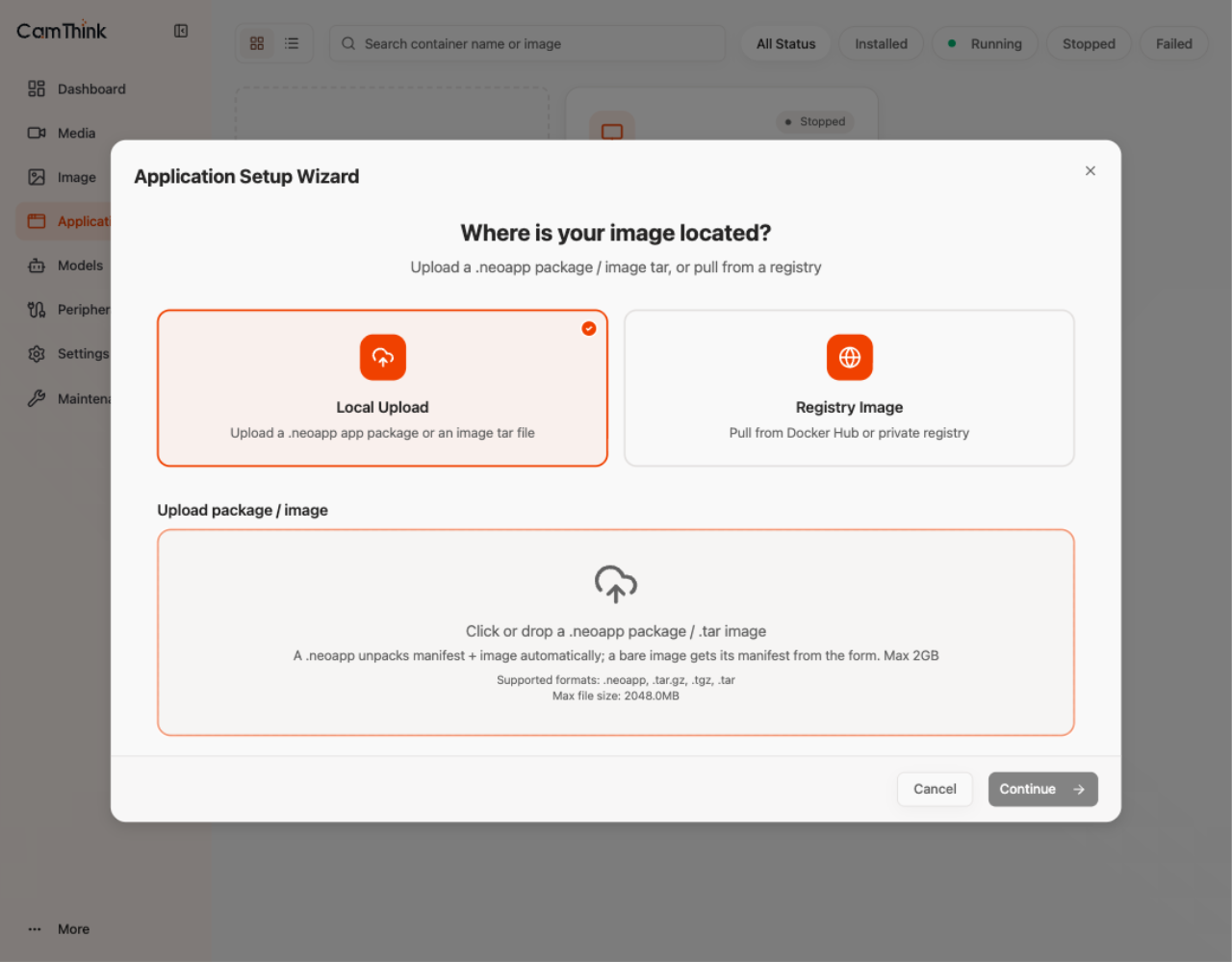
Task: Switch to list view
Action: (292, 43)
